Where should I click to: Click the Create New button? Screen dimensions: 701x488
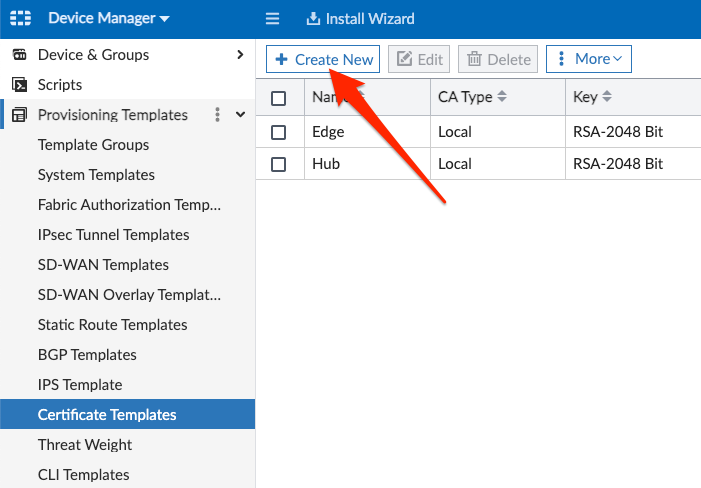(323, 59)
